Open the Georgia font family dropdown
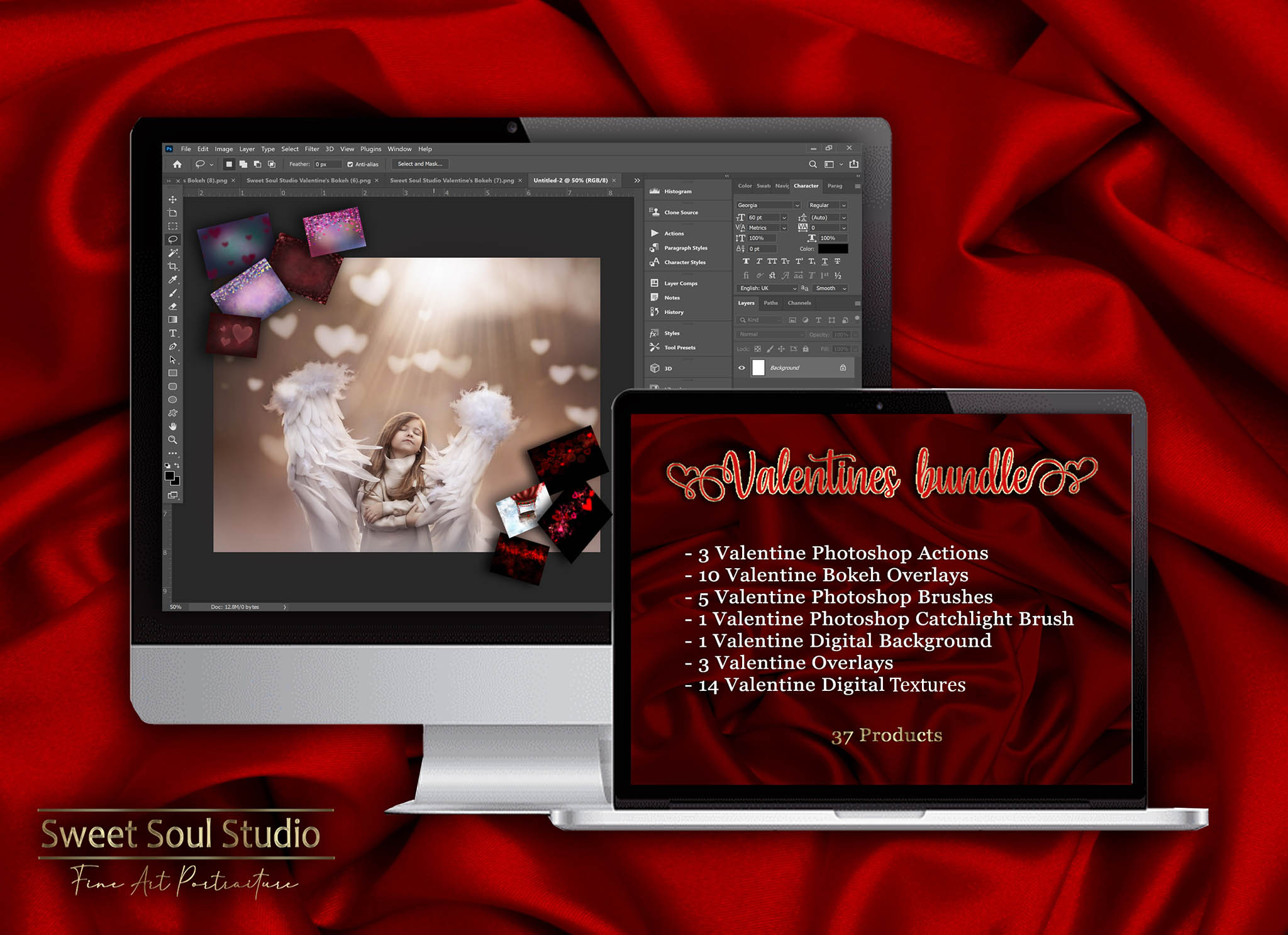The width and height of the screenshot is (1288, 935). 797,206
